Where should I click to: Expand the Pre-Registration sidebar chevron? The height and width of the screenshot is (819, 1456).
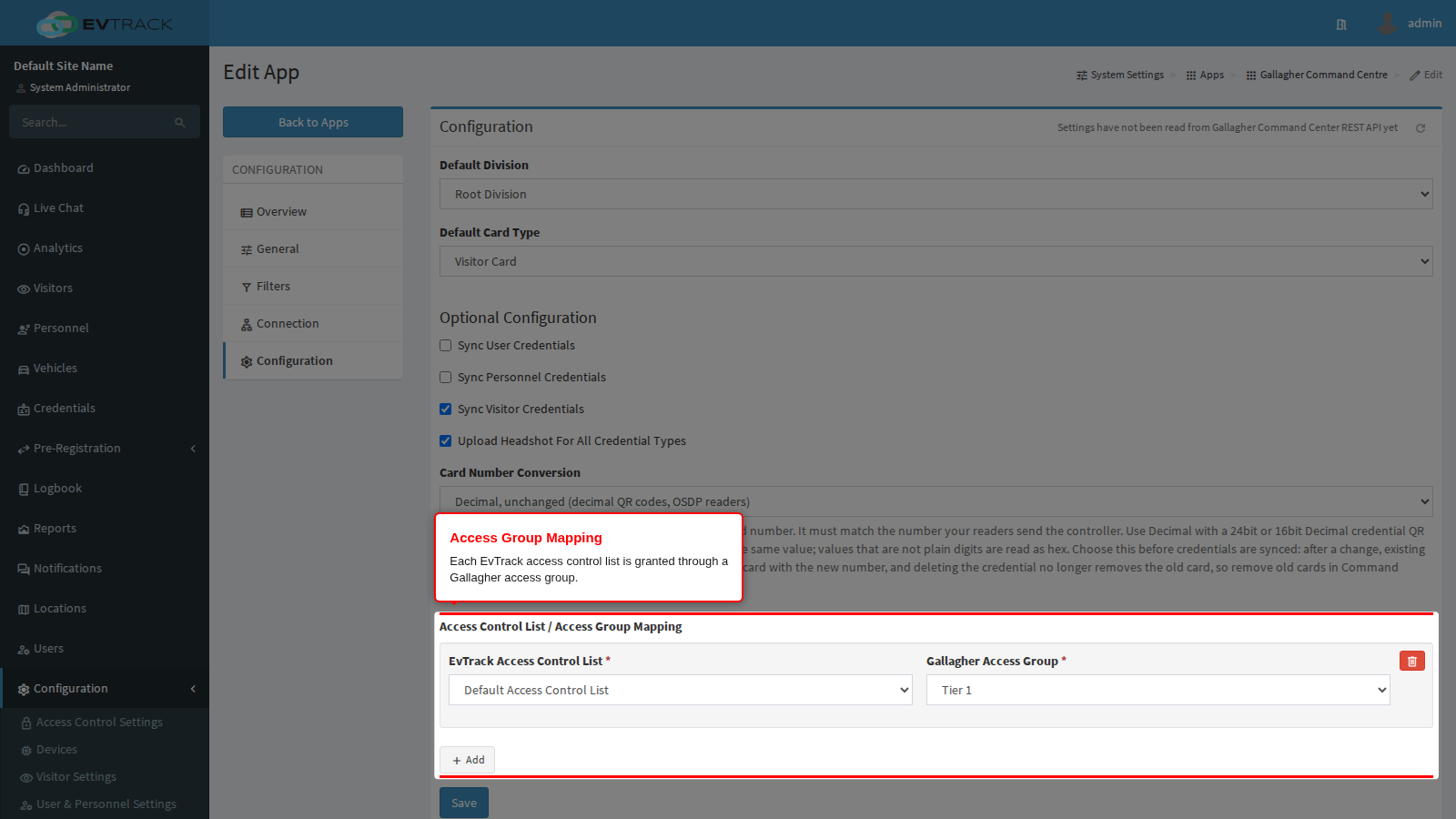[193, 449]
